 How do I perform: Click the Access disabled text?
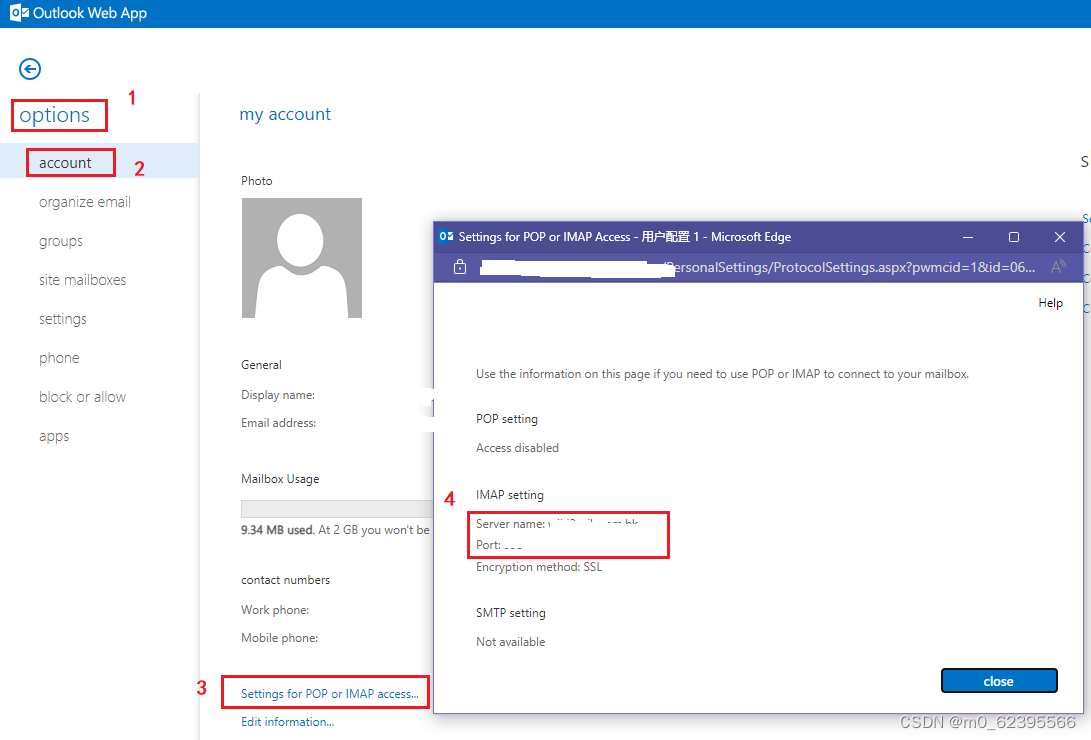point(517,448)
